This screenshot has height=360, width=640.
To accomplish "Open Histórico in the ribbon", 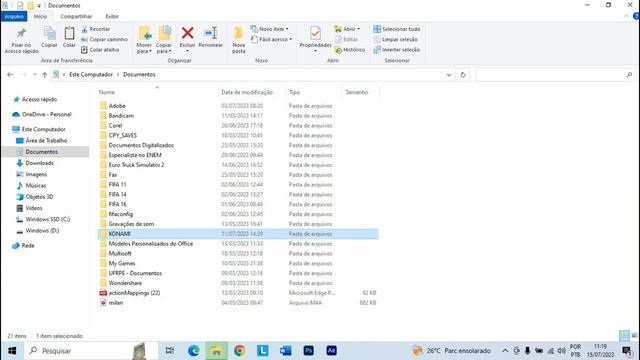I will click(x=349, y=49).
